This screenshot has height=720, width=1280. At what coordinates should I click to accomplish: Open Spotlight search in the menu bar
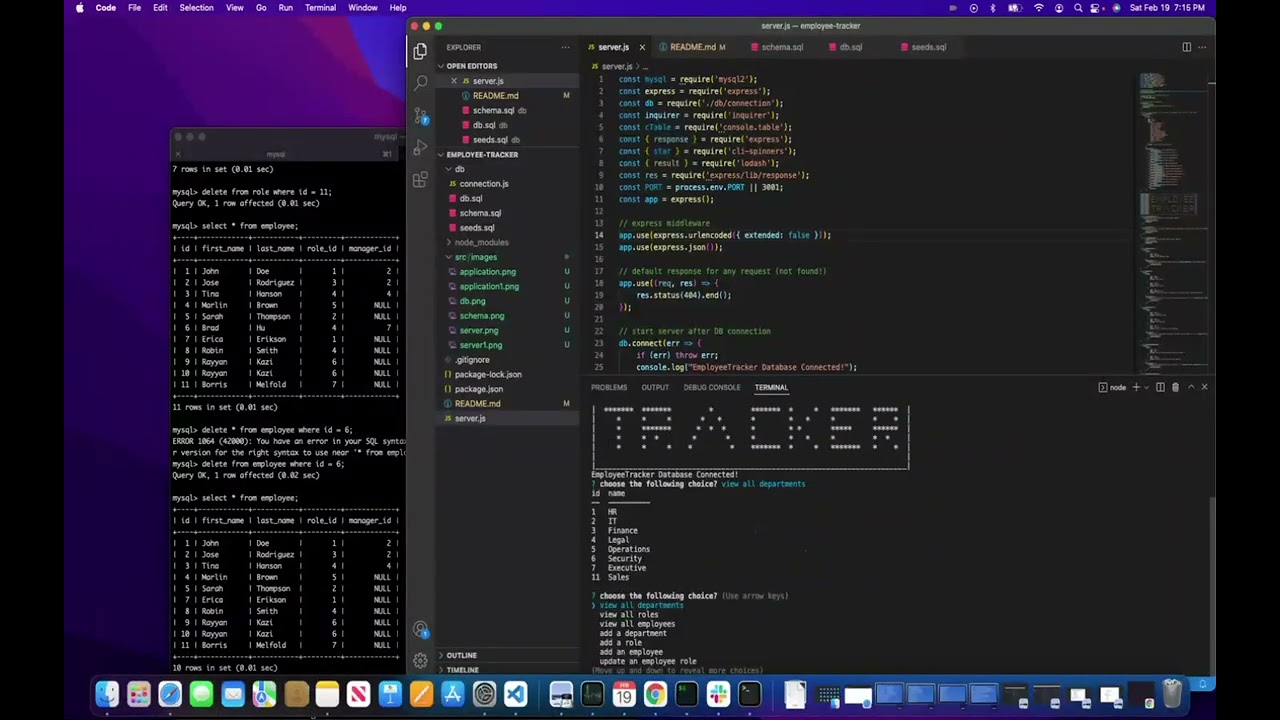1078,8
